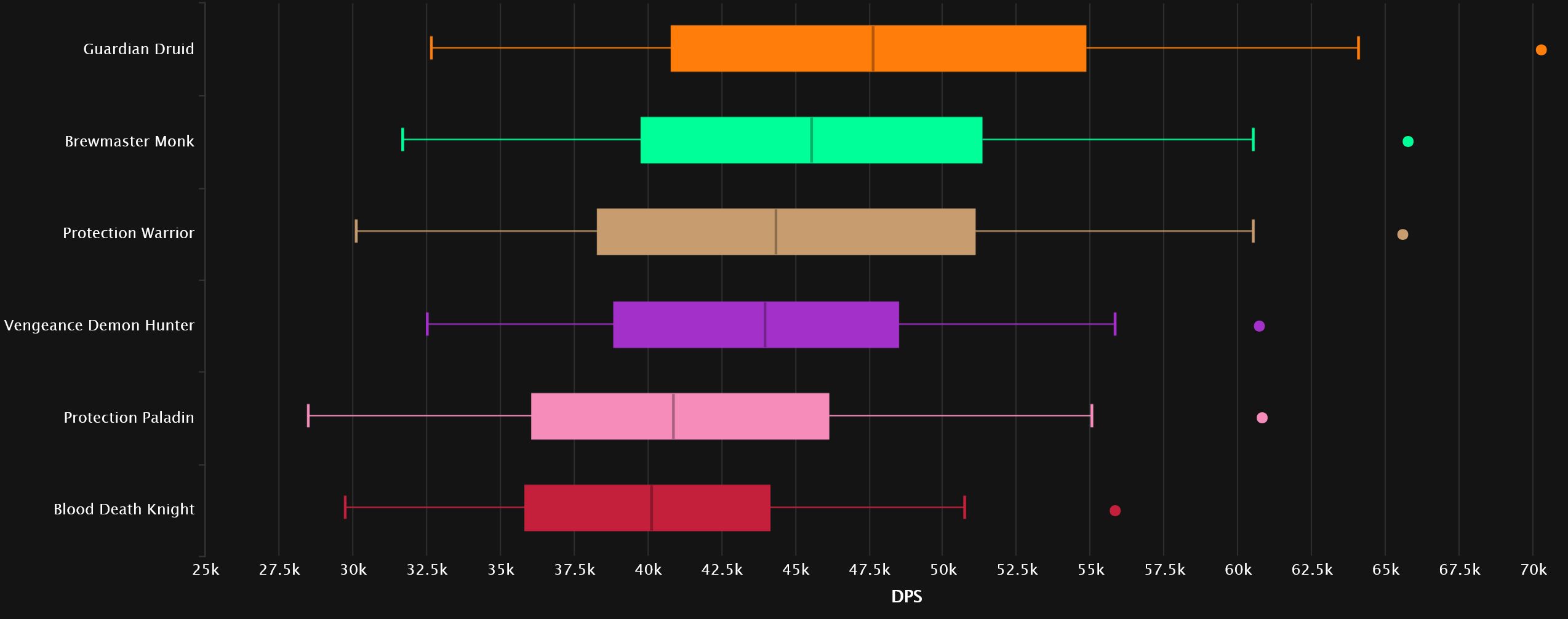Click the purple Vengeance Demon Hunter outlier dot
This screenshot has height=619, width=1568.
[1259, 326]
